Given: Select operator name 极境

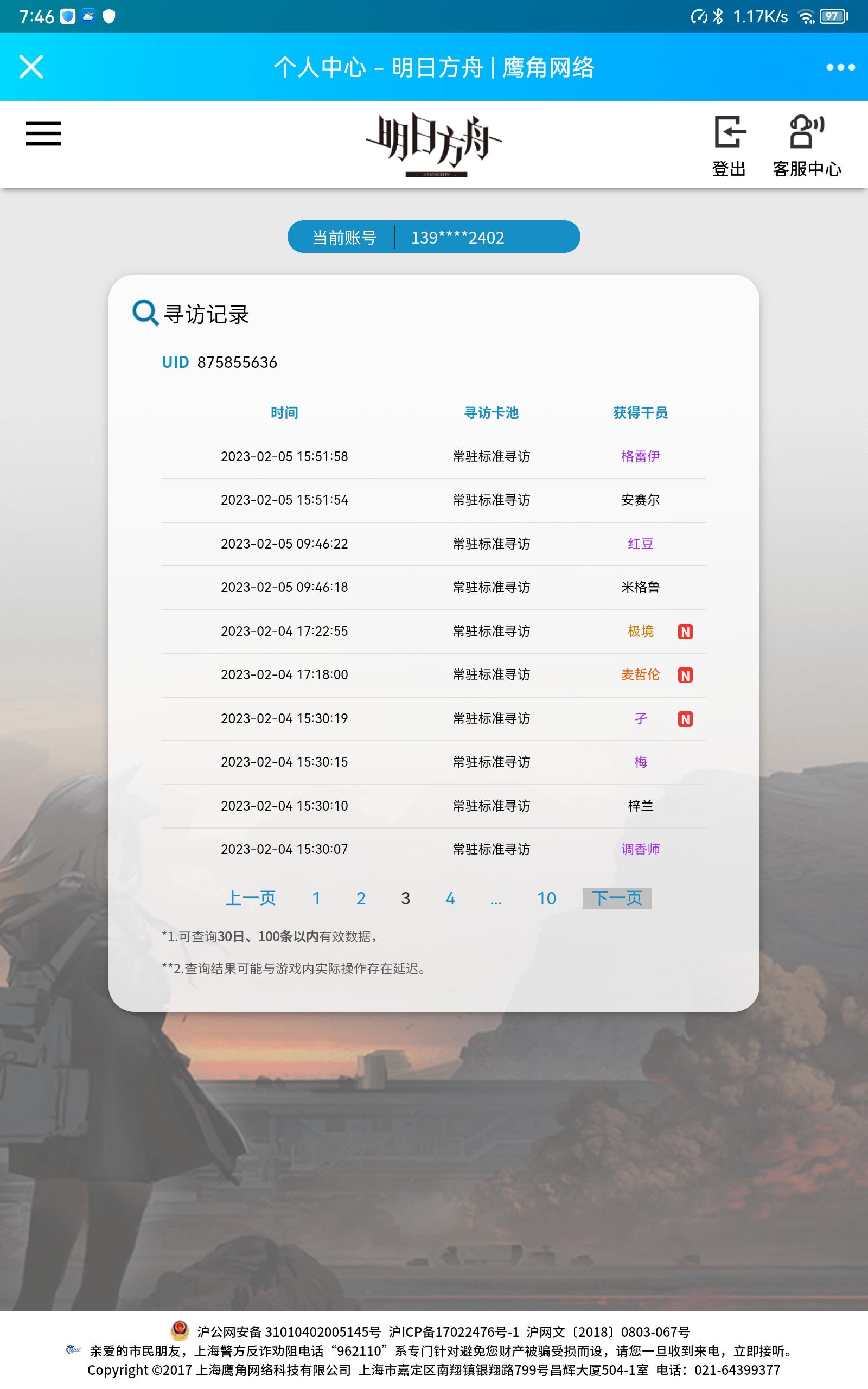Looking at the screenshot, I should [x=641, y=631].
